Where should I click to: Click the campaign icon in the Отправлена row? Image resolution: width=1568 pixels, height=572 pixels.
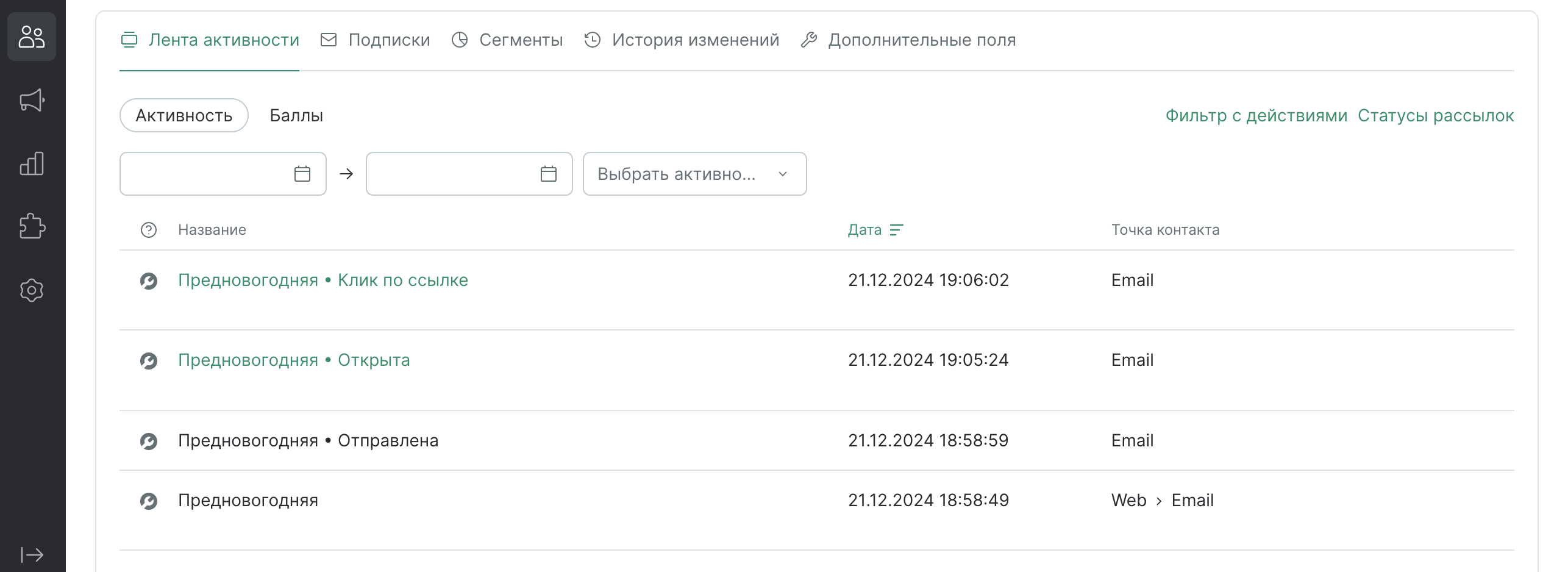pyautogui.click(x=149, y=441)
